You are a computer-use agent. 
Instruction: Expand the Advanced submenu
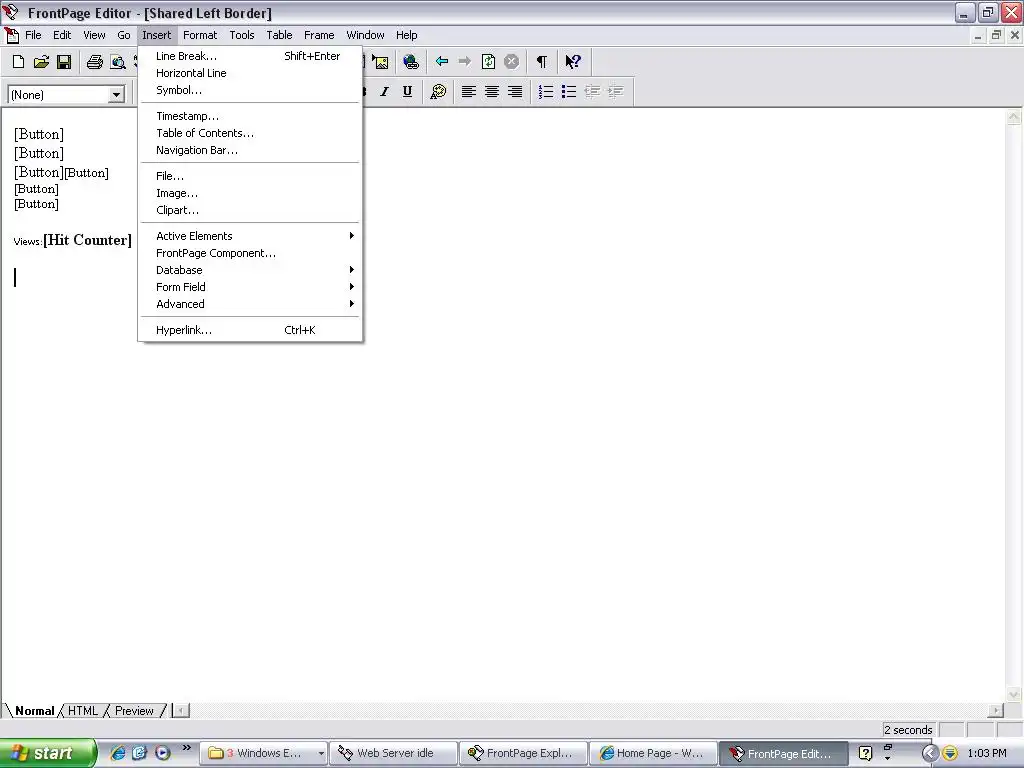point(250,304)
